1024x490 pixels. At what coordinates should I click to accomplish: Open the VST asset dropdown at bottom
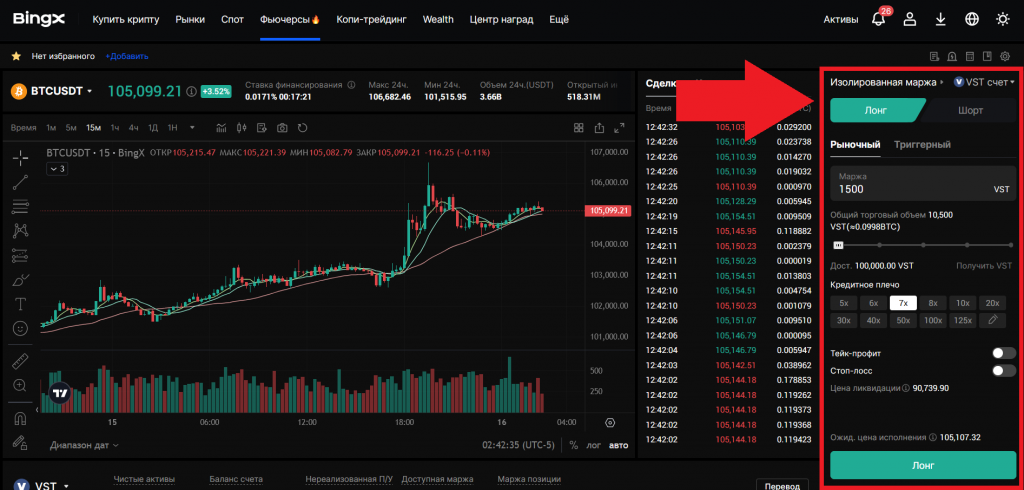43,486
